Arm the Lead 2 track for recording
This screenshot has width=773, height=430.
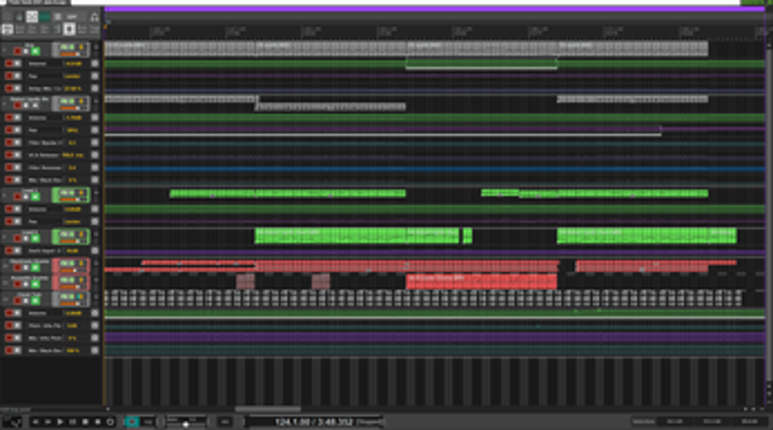pyautogui.click(x=18, y=239)
